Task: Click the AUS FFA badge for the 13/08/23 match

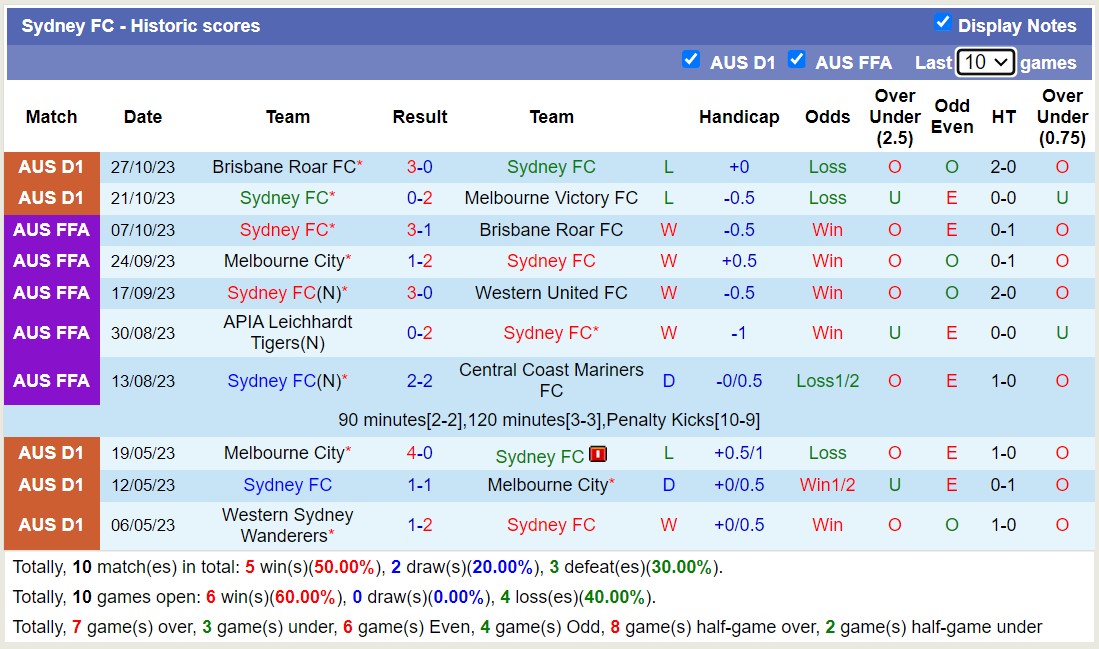Action: 51,380
